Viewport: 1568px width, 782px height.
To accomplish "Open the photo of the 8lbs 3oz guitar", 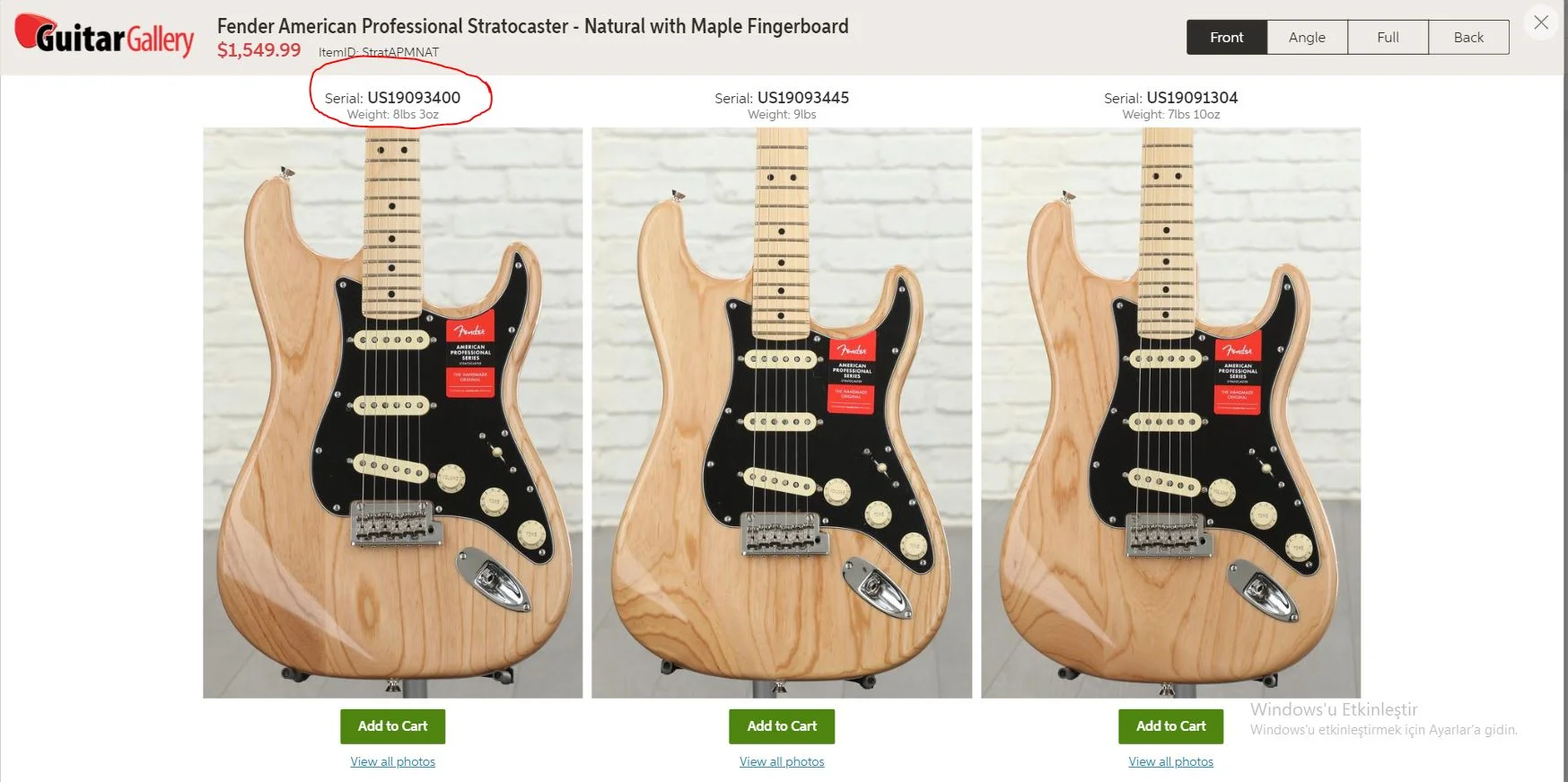I will tap(392, 413).
